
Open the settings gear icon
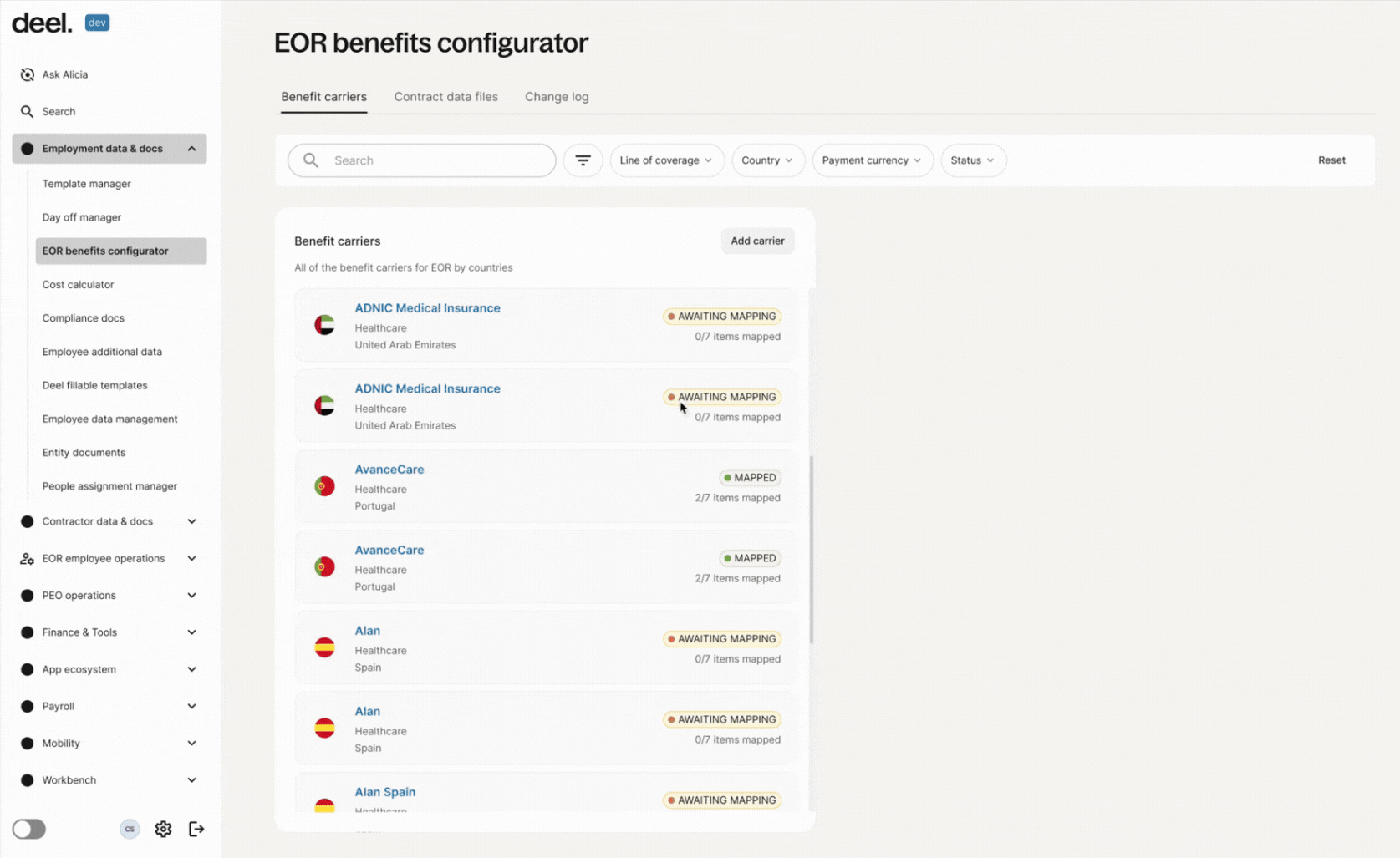(x=163, y=829)
